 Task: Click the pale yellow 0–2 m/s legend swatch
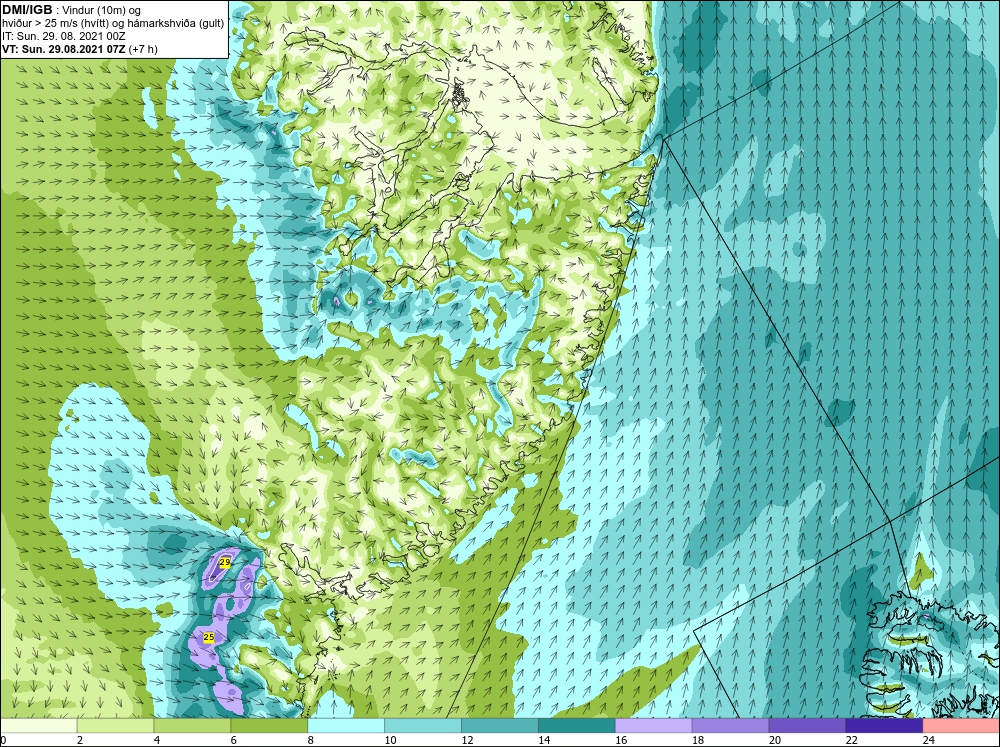pyautogui.click(x=38, y=726)
